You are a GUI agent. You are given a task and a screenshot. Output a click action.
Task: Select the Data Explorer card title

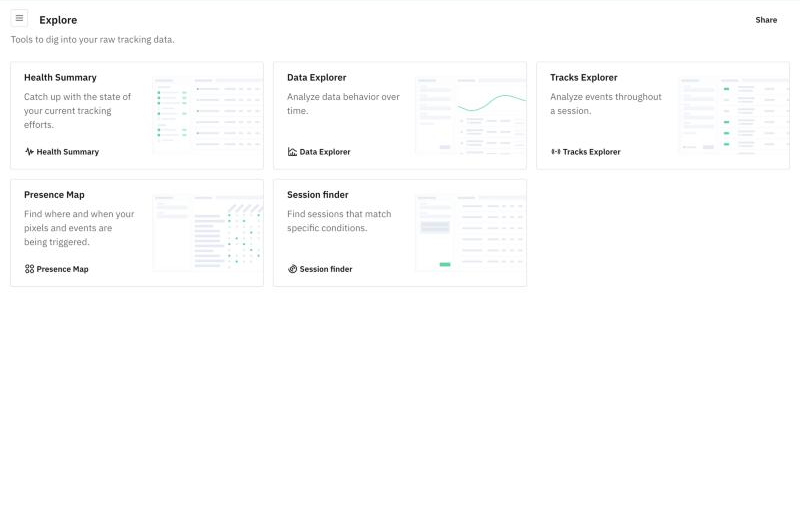316,78
